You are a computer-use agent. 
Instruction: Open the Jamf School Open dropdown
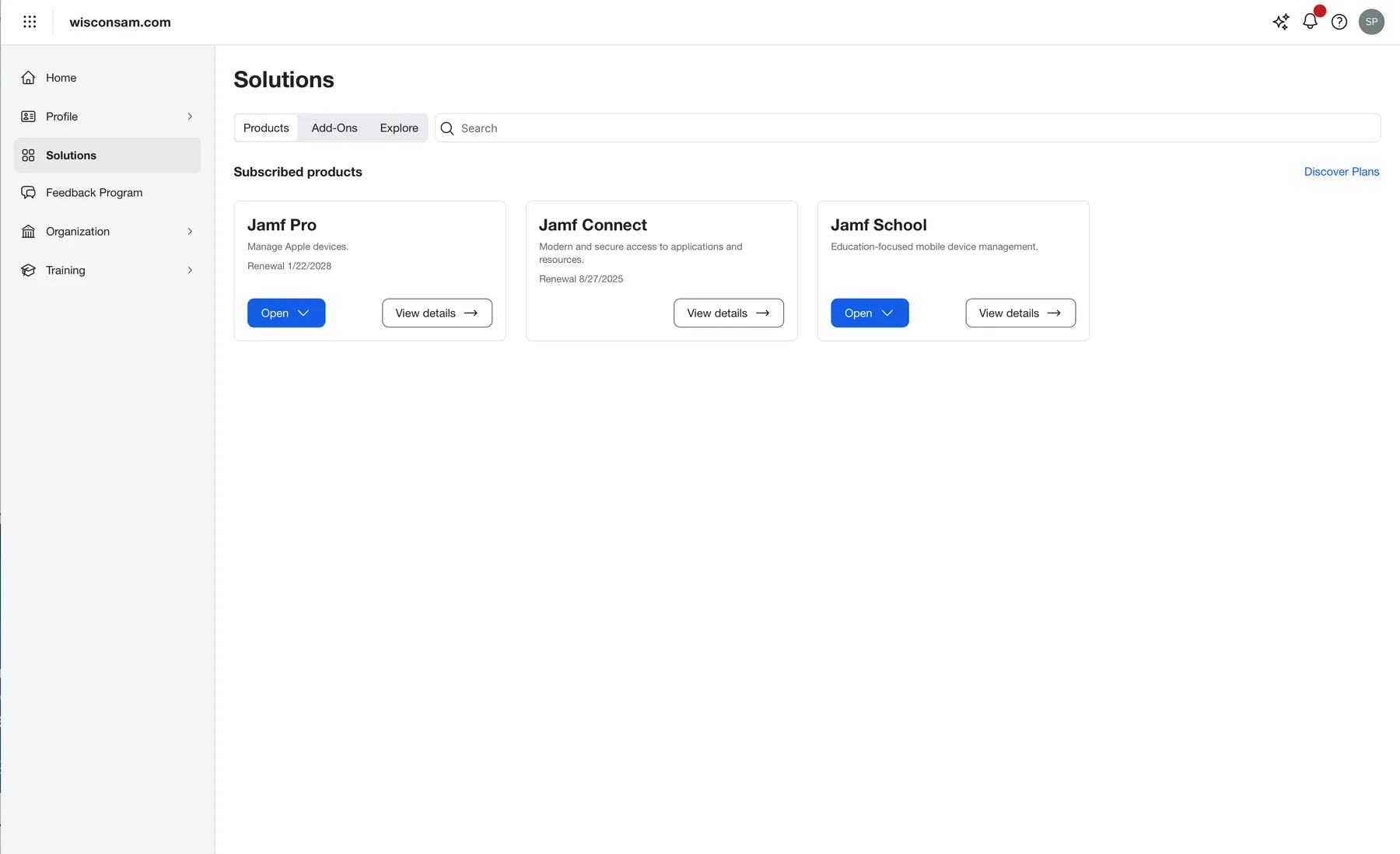(870, 313)
